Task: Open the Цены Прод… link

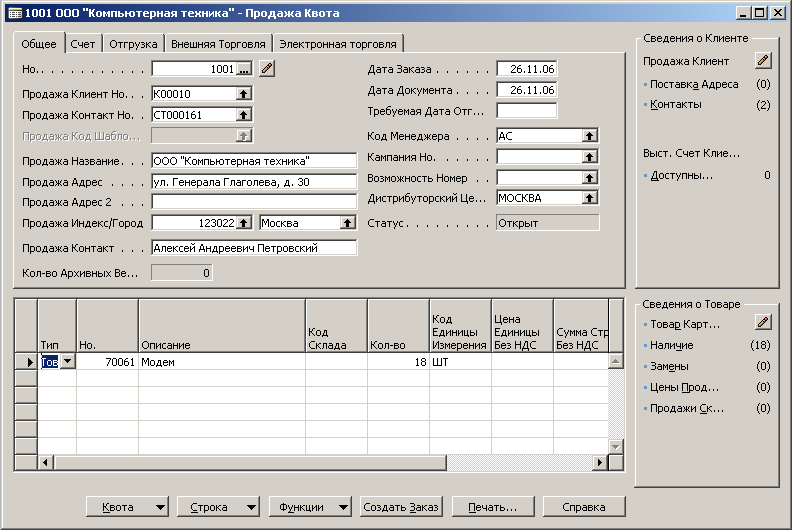Action: click(x=684, y=388)
